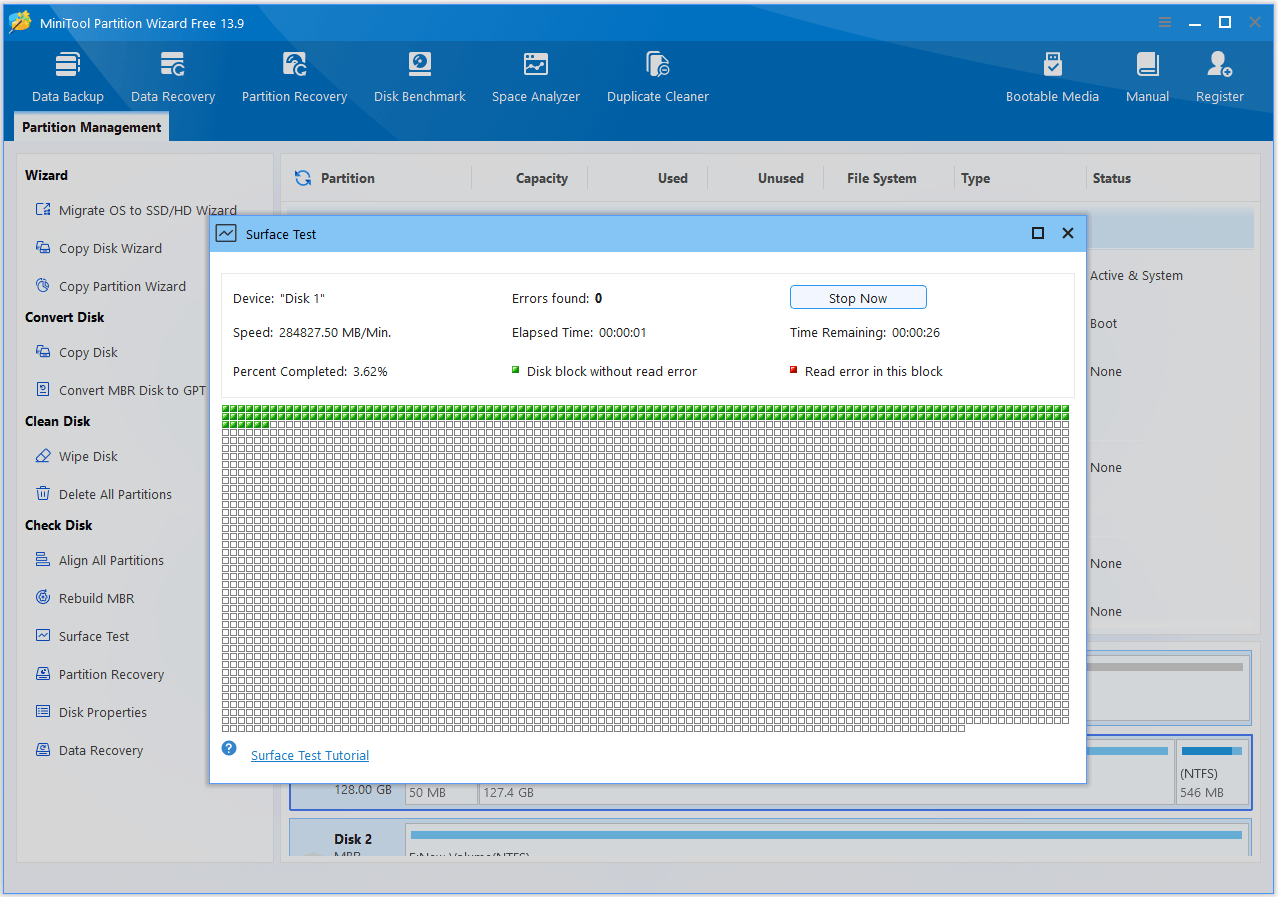Image resolution: width=1278 pixels, height=897 pixels.
Task: Select the Partition Management tab
Action: pos(91,127)
